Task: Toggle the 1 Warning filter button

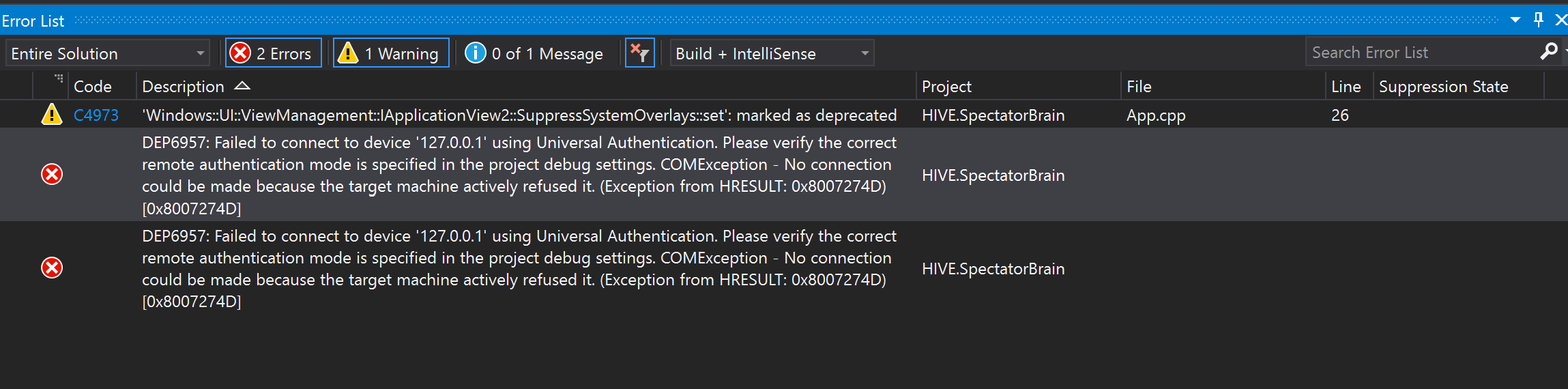Action: pyautogui.click(x=391, y=53)
